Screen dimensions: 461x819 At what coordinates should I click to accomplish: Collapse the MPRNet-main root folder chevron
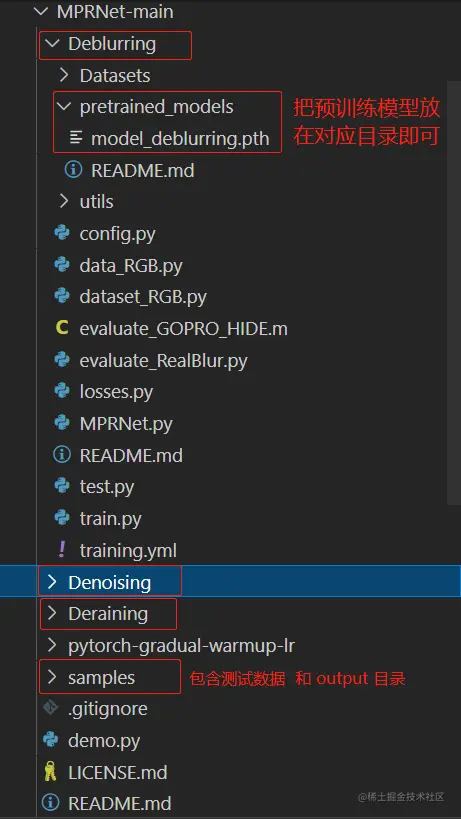[x=40, y=12]
